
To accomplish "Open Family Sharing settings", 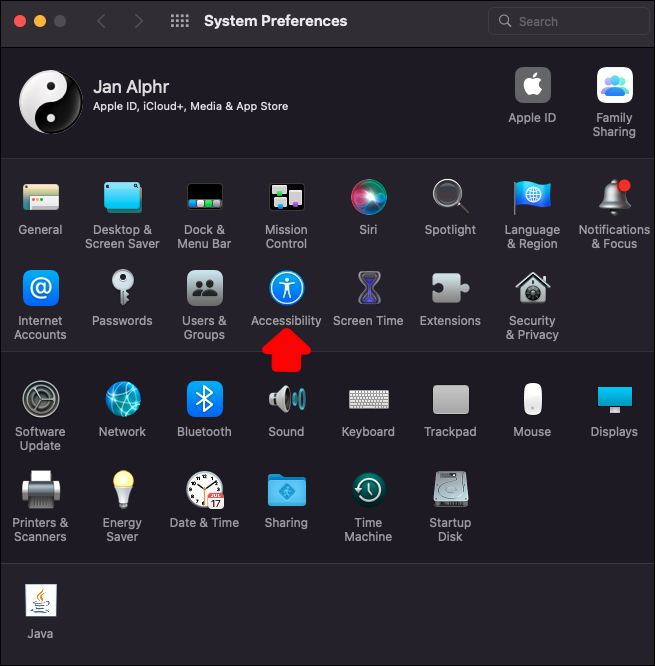I will coord(615,85).
